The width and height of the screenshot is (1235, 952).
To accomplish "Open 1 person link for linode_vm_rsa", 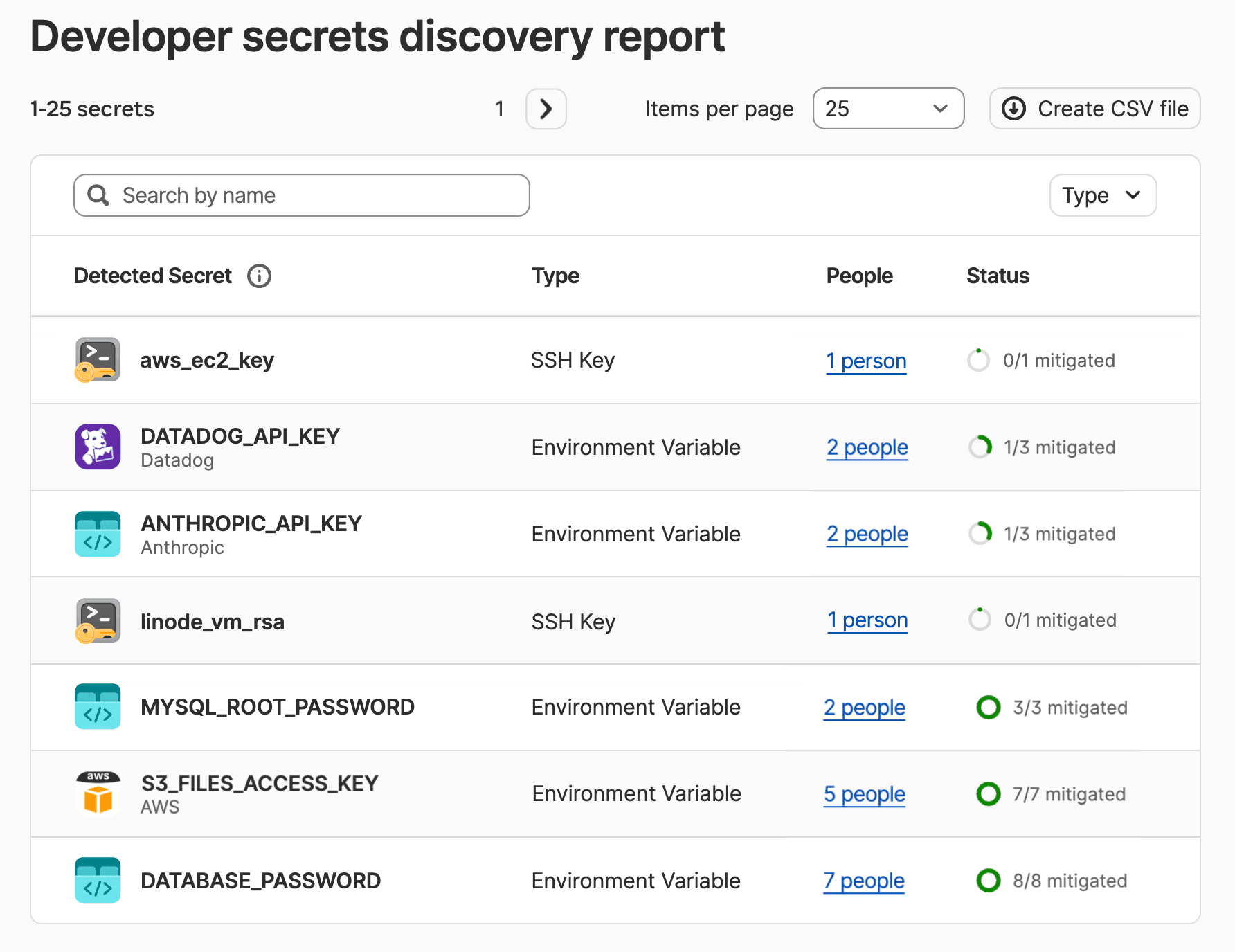I will pyautogui.click(x=867, y=620).
